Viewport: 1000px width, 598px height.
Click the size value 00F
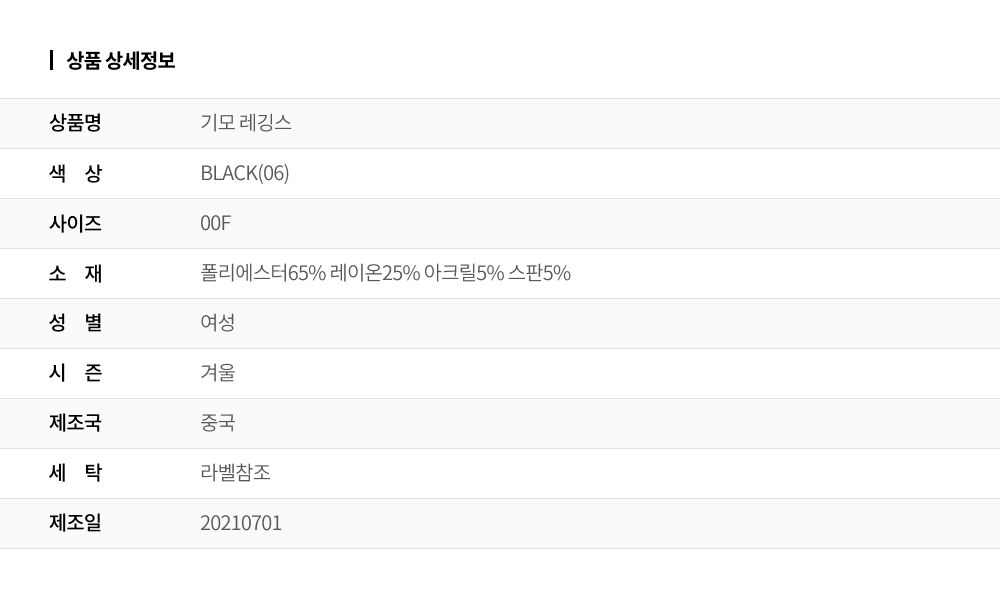[216, 223]
